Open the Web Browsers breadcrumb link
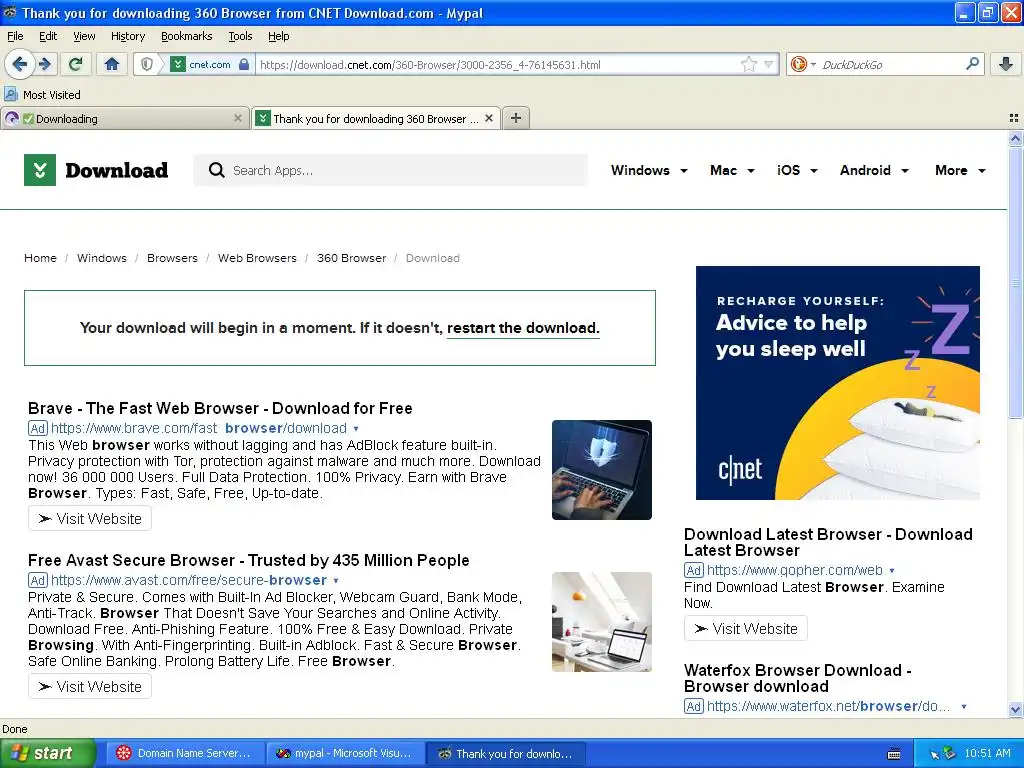 [x=257, y=258]
